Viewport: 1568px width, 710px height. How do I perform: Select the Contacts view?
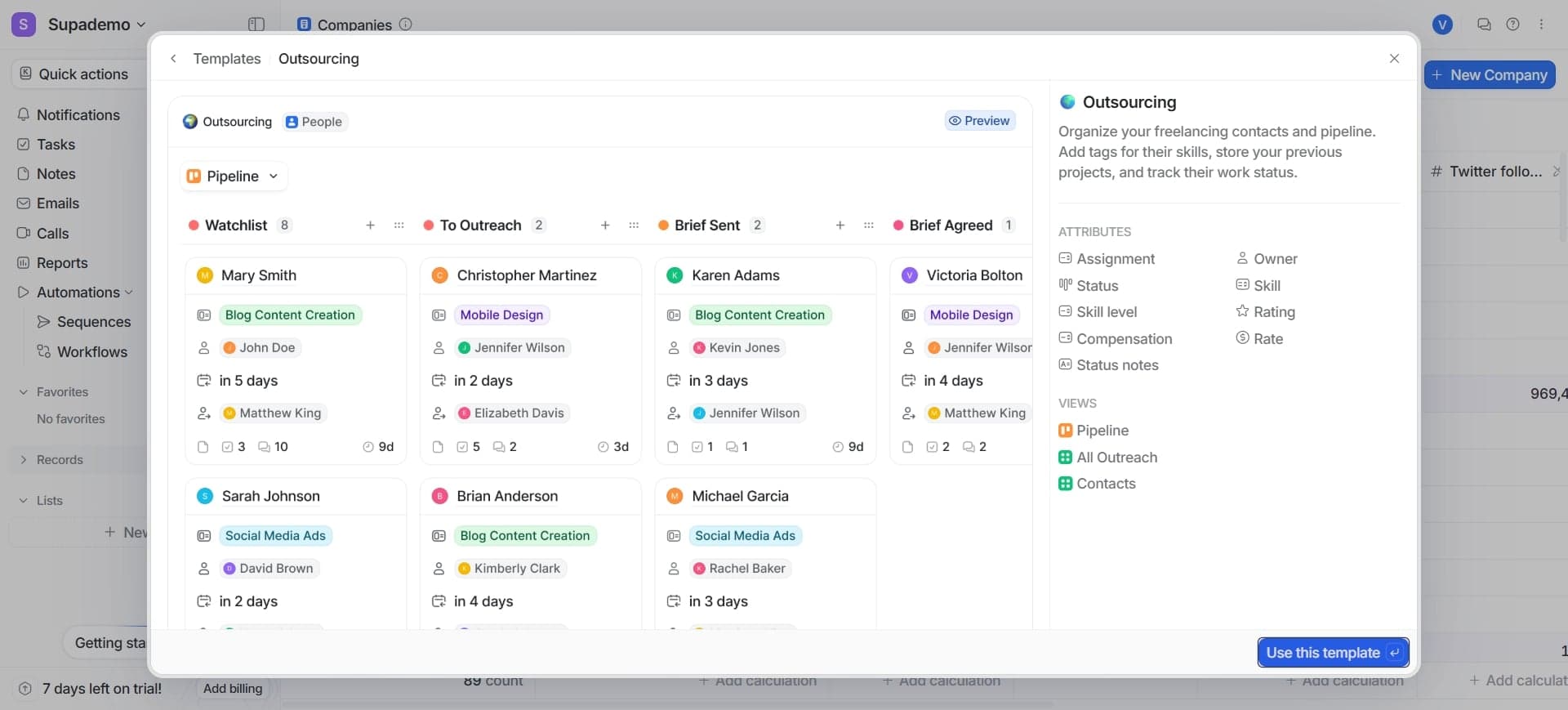[x=1097, y=484]
